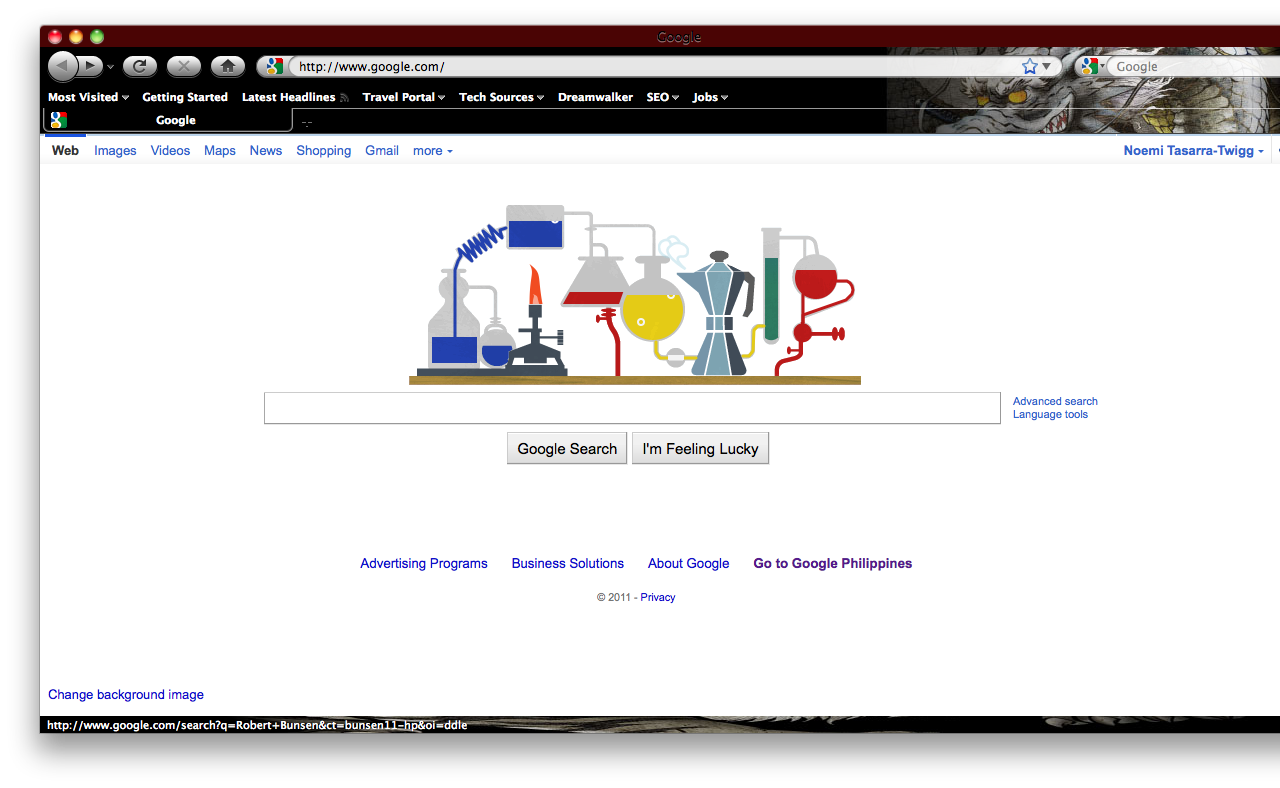This screenshot has height=788, width=1280.
Task: Open the Advanced search link
Action: [1055, 401]
